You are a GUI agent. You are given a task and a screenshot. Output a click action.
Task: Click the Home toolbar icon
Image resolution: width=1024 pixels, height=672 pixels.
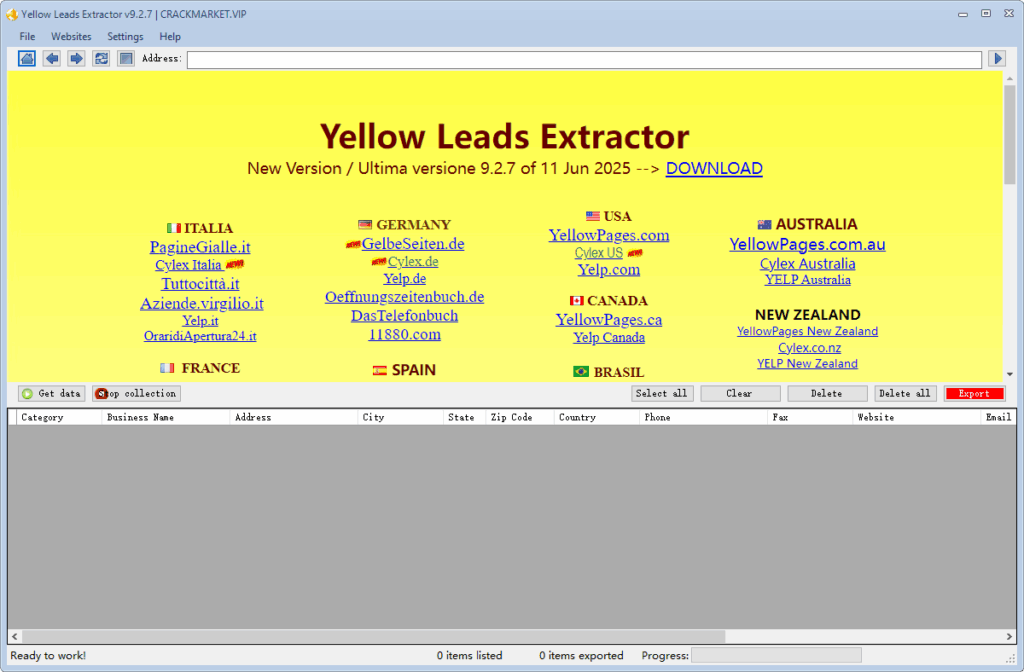tap(27, 59)
